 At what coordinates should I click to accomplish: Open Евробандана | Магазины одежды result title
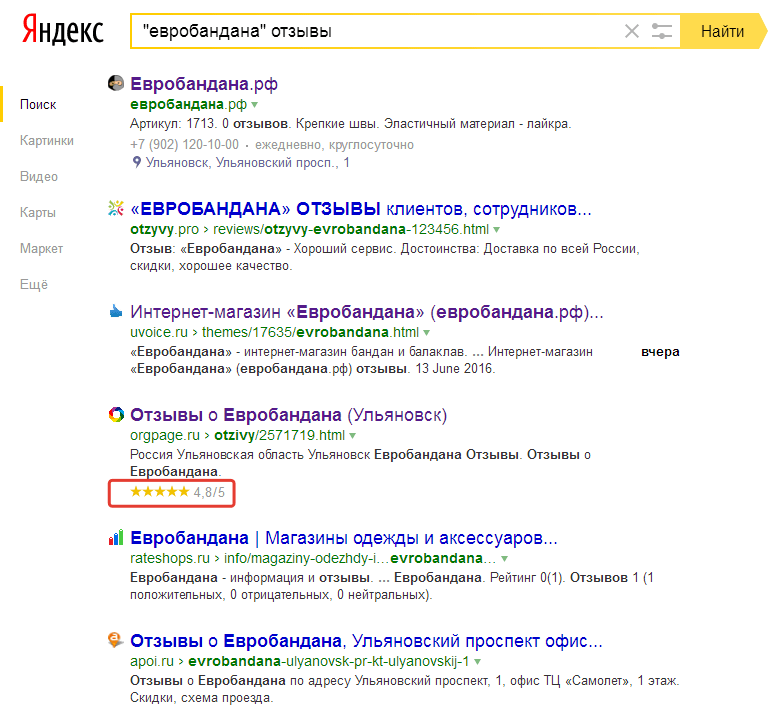click(x=344, y=538)
